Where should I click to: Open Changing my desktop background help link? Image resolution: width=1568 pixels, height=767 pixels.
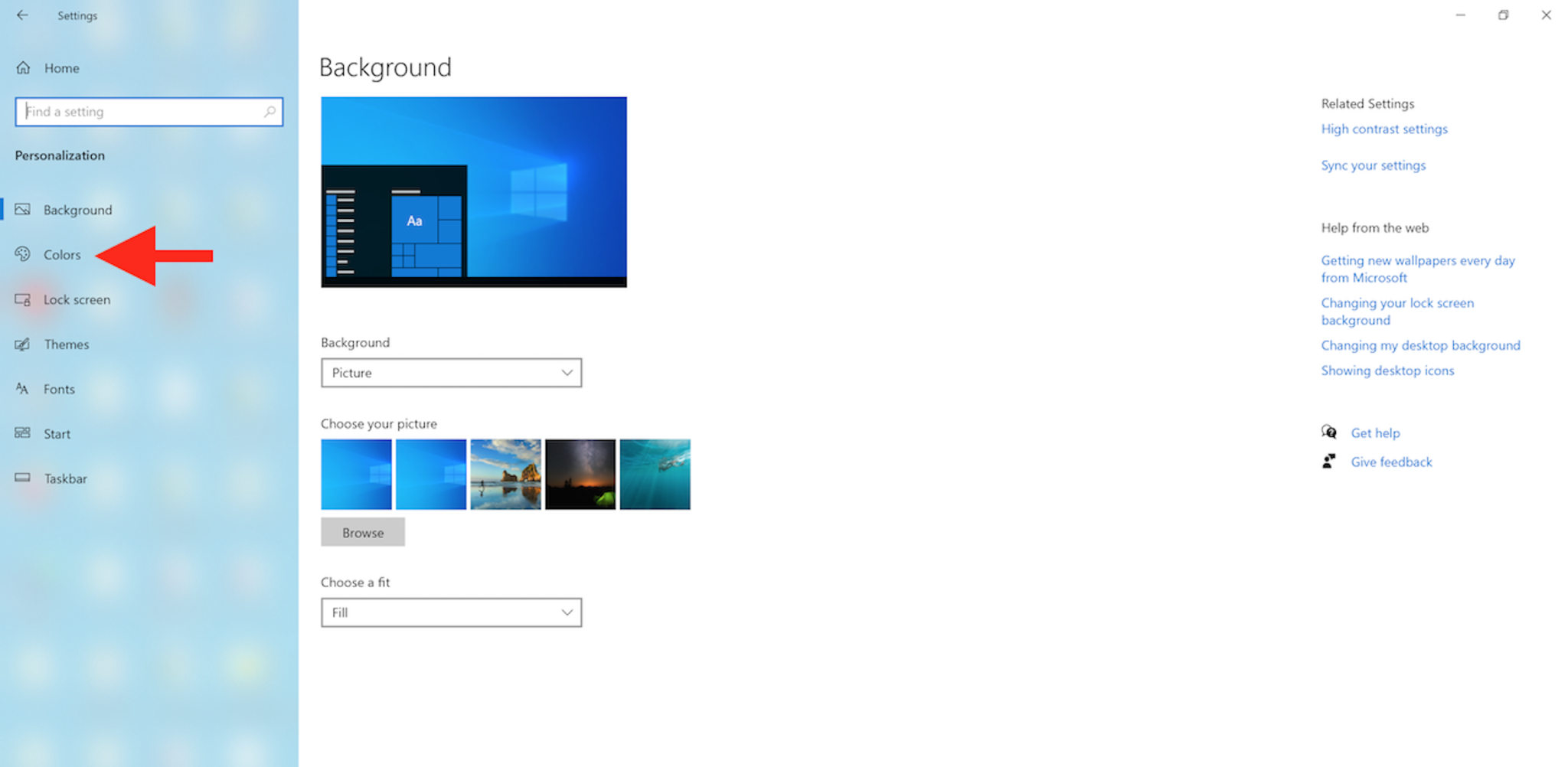tap(1420, 345)
